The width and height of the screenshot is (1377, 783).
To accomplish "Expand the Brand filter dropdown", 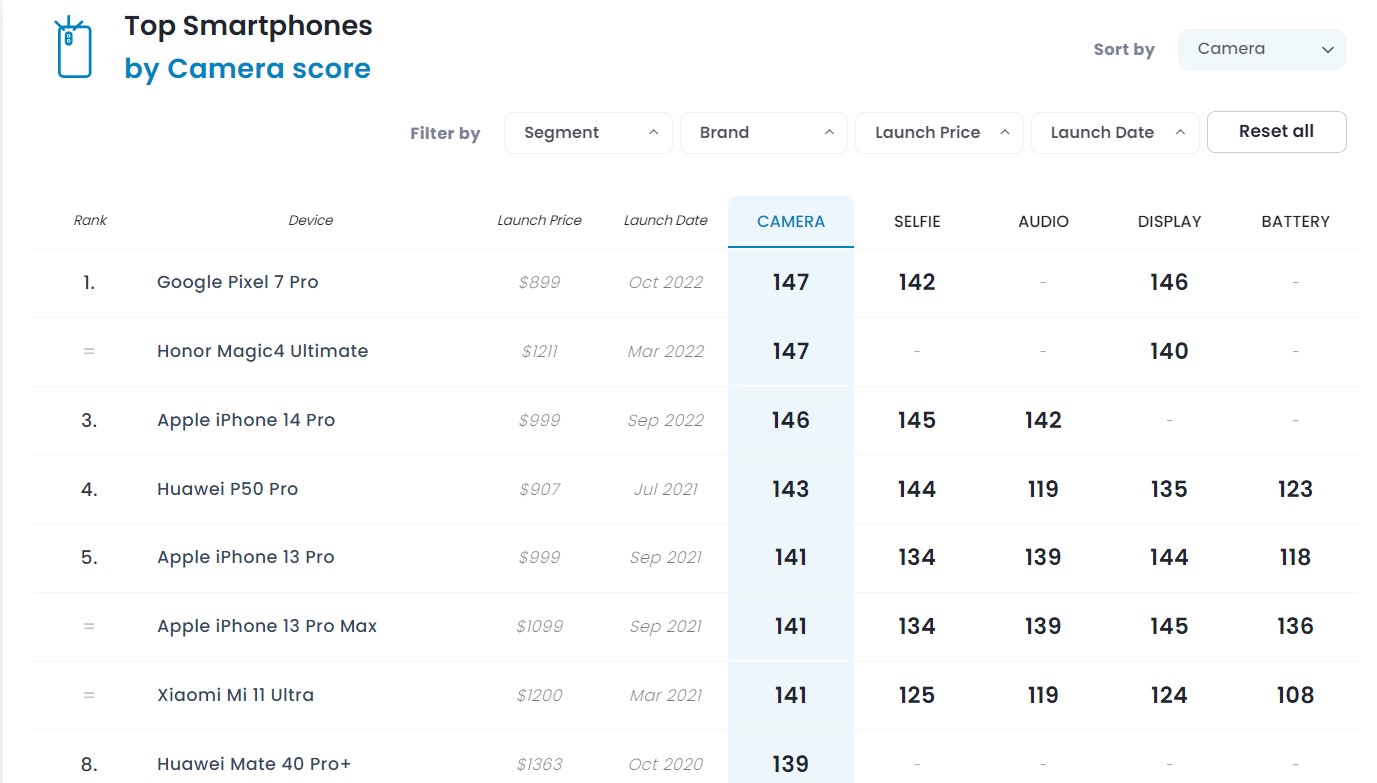I will coord(763,133).
